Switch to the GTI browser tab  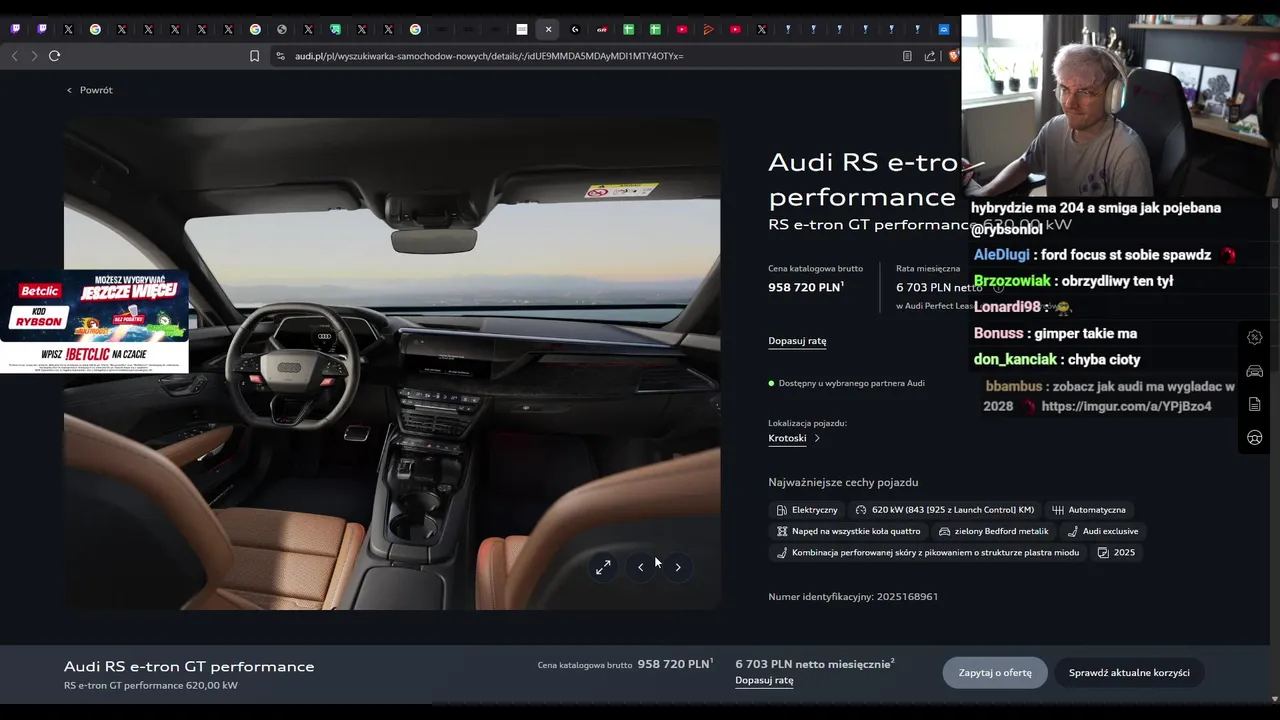(602, 29)
